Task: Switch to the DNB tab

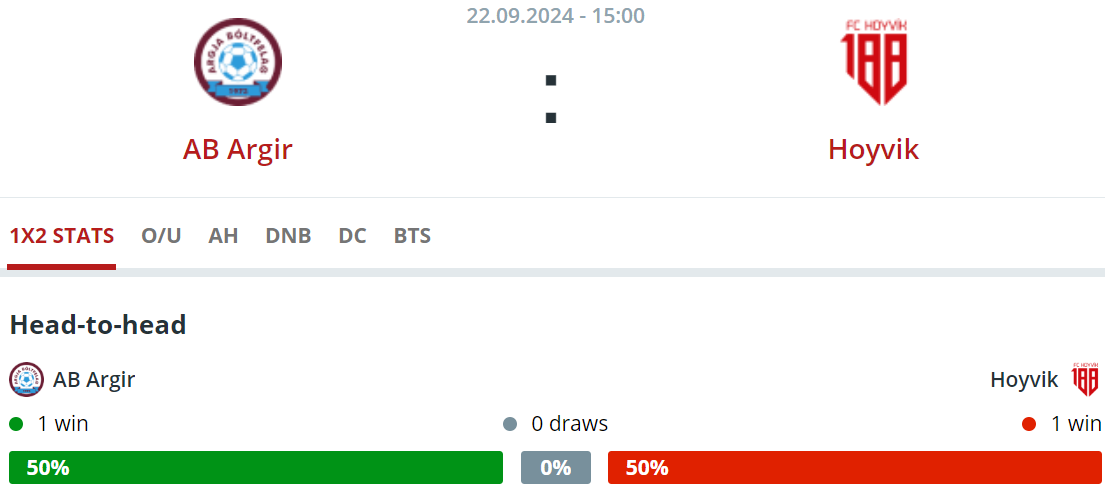Action: tap(288, 236)
